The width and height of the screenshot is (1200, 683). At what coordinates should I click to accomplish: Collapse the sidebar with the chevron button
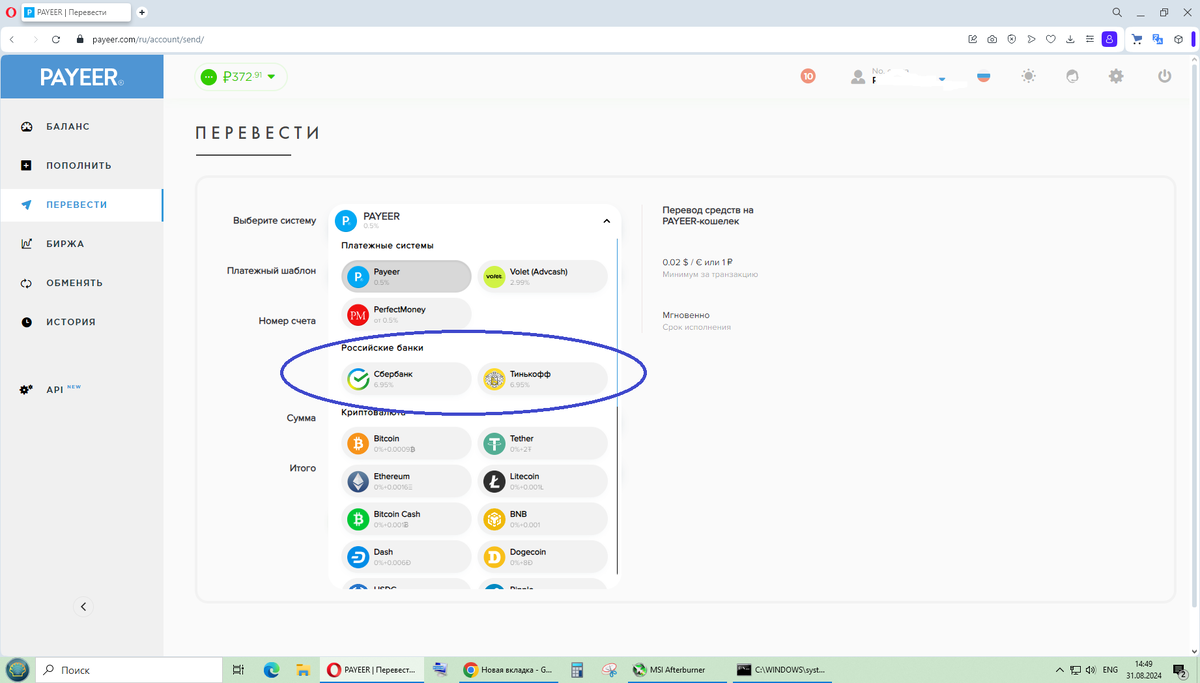84,606
